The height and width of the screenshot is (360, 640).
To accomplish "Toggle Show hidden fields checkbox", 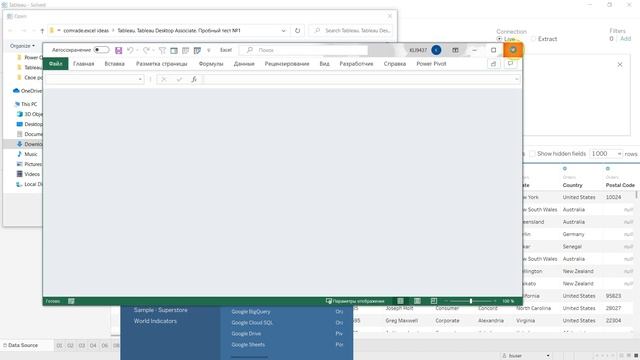I will [532, 153].
